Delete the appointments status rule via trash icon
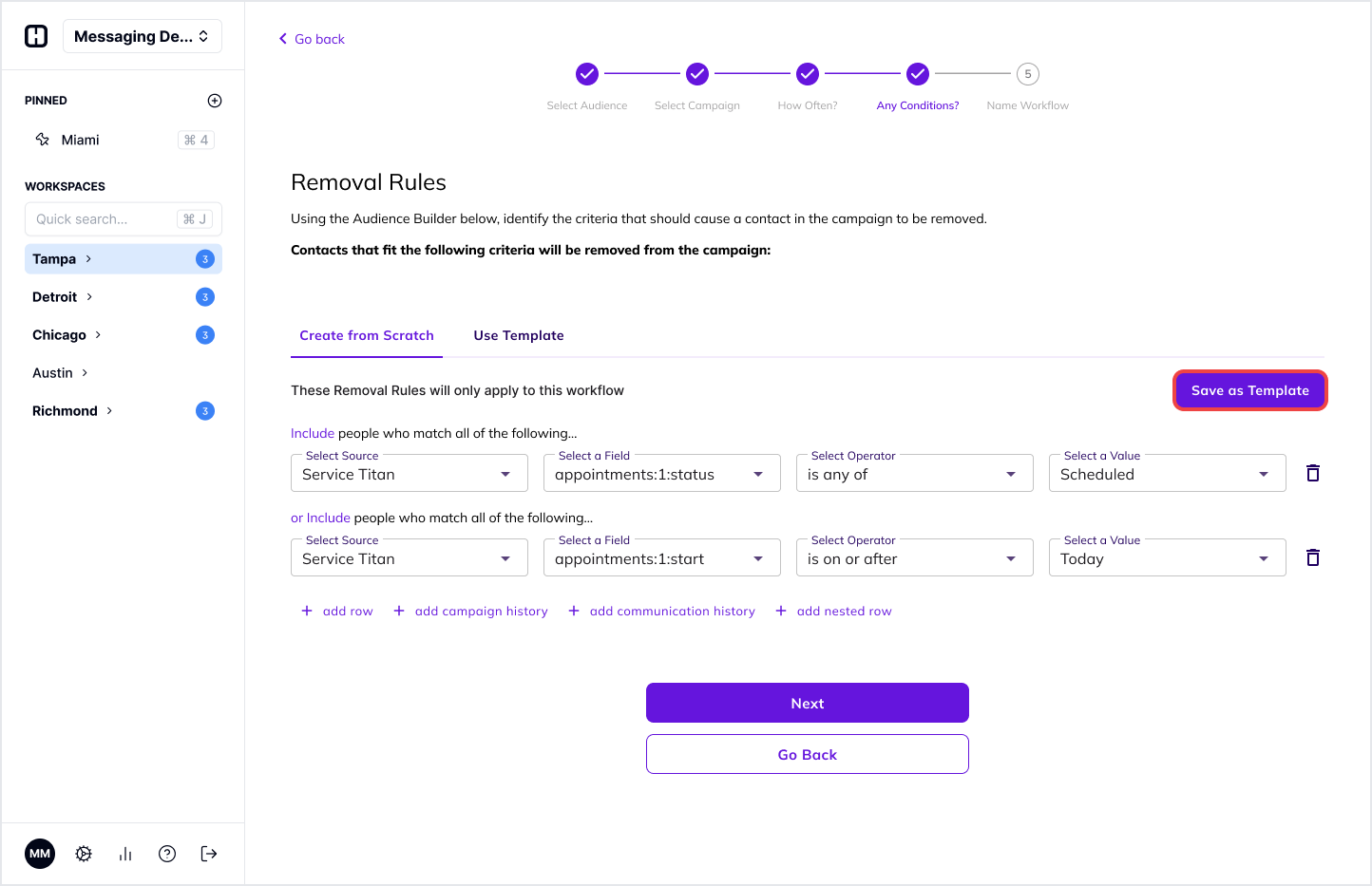The image size is (1372, 886). (x=1312, y=472)
